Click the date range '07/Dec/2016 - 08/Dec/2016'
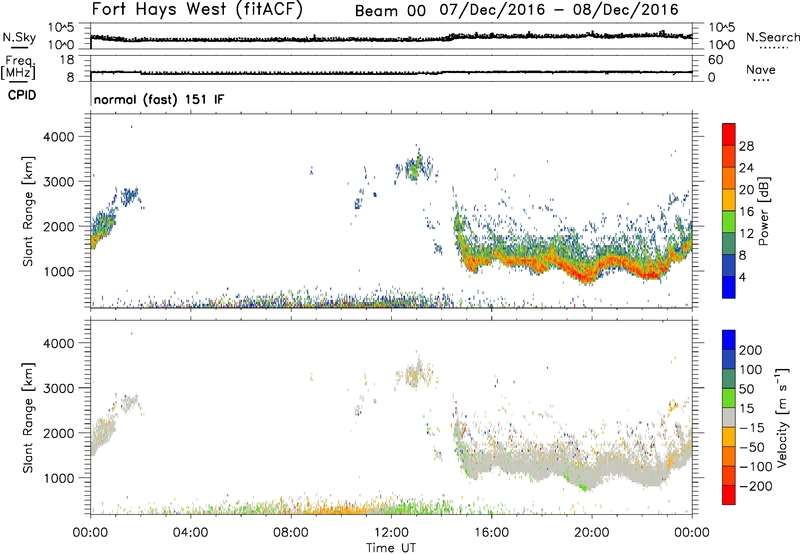This screenshot has width=800, height=554. [x=559, y=10]
